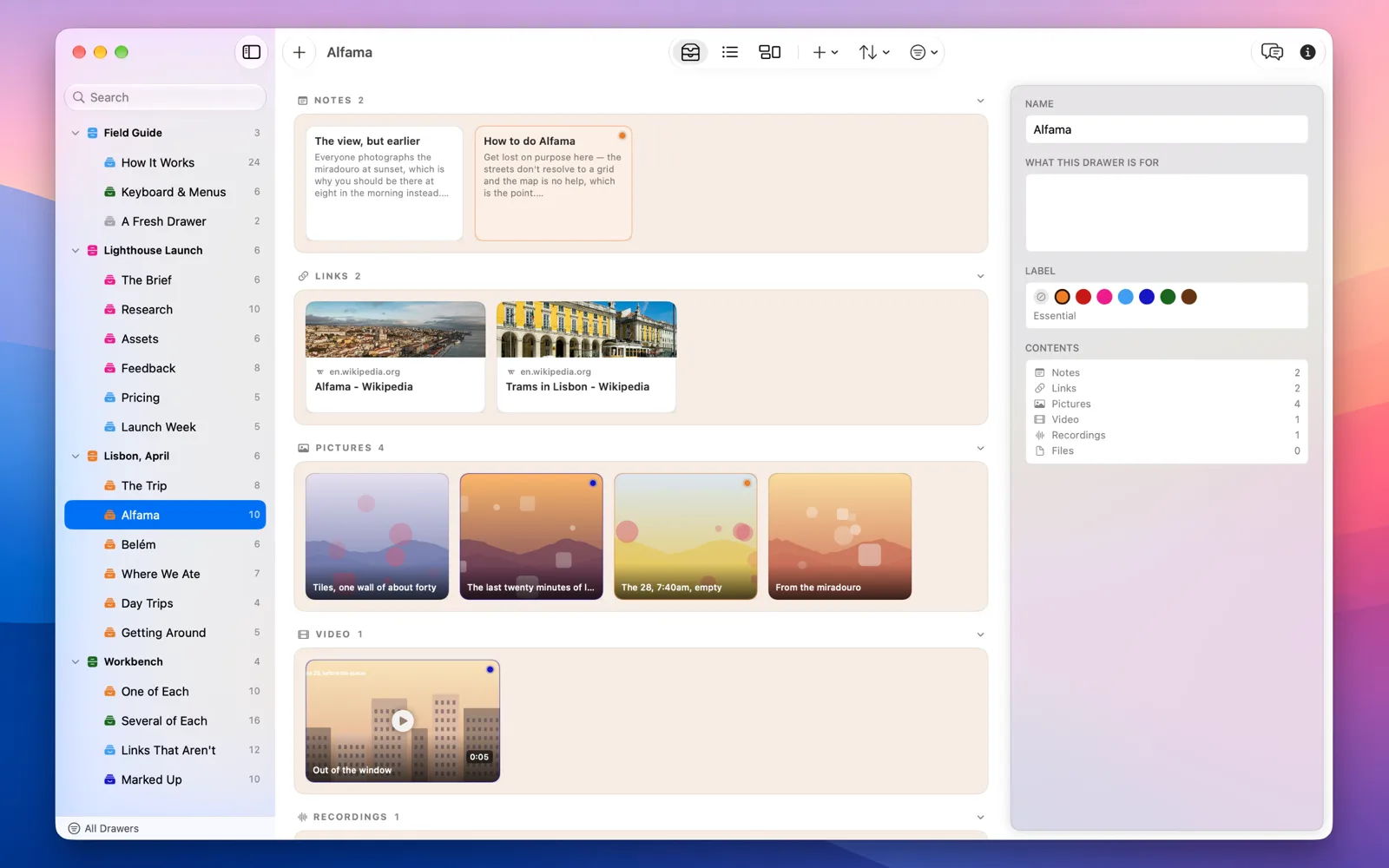Click the Search field in the sidebar

[x=165, y=97]
